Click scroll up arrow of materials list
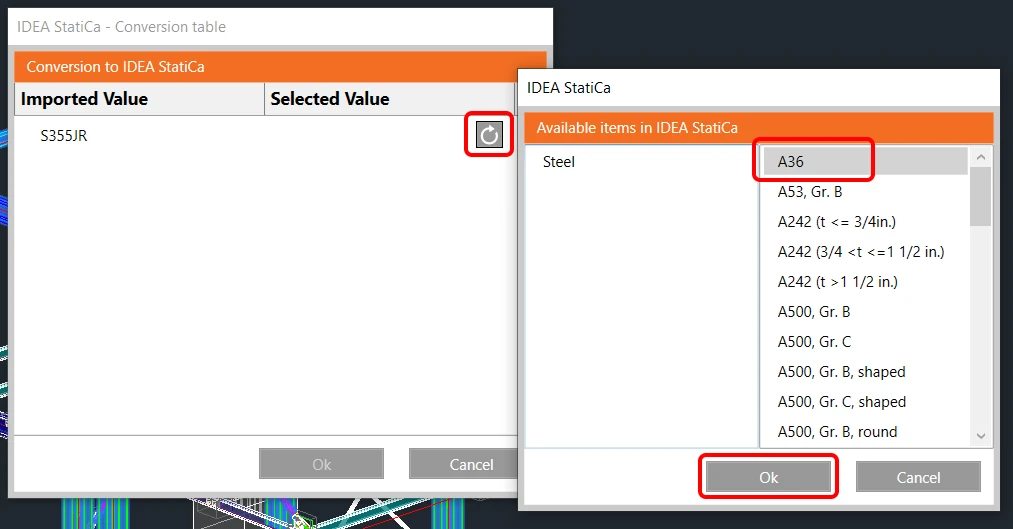 [x=981, y=157]
